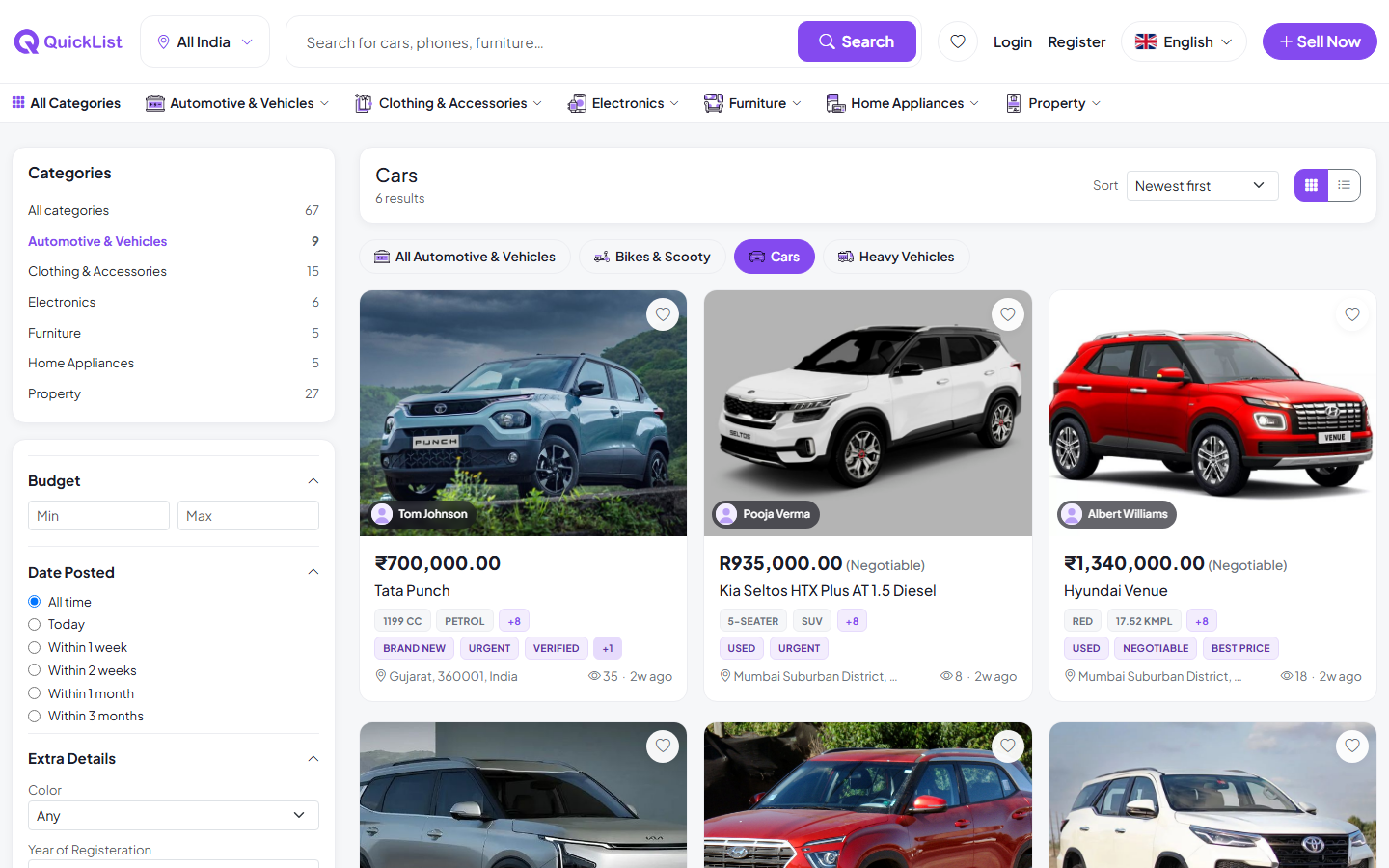Click the UK flag language icon
This screenshot has width=1389, height=868.
coord(1146,41)
